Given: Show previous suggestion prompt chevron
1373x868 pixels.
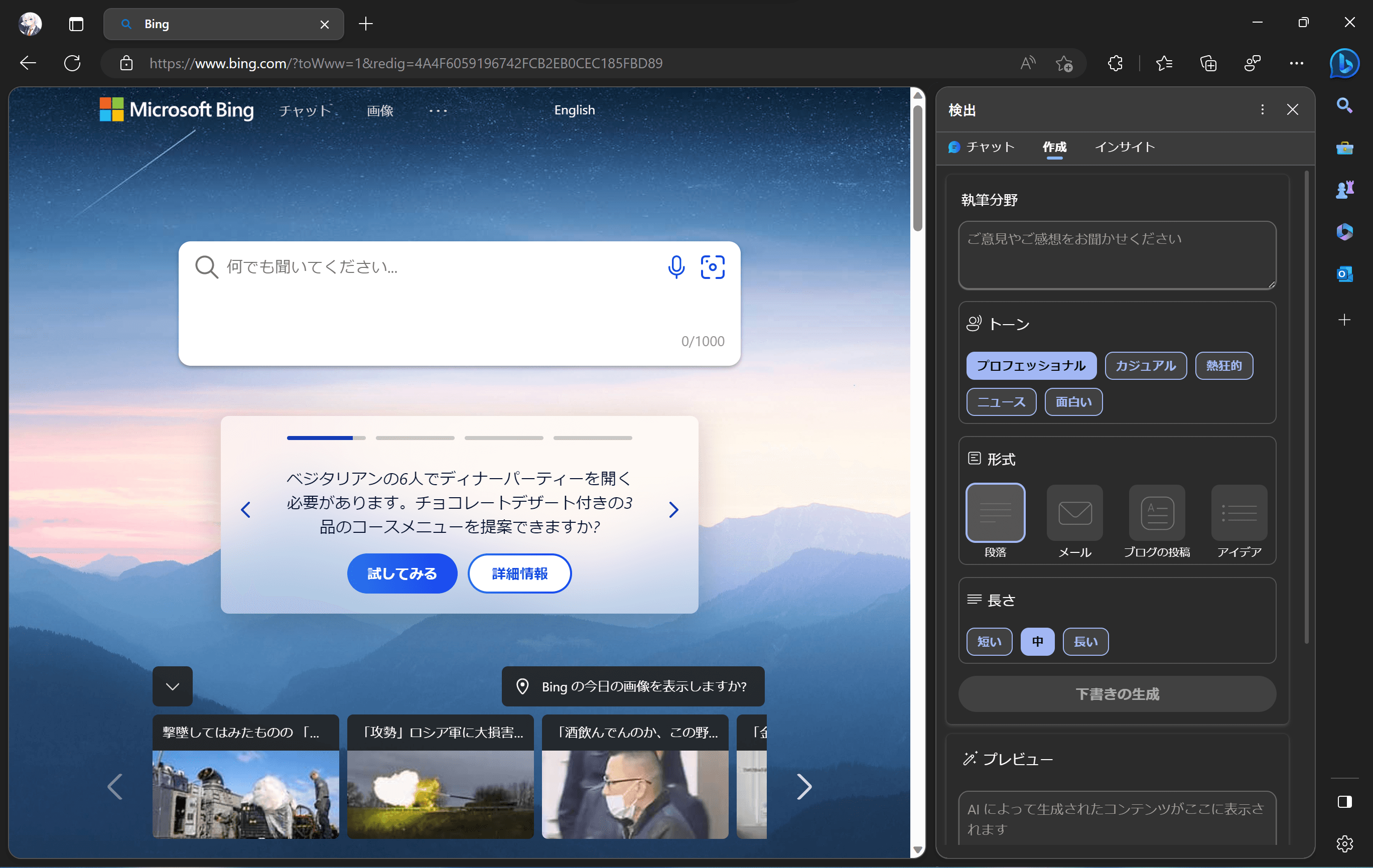Looking at the screenshot, I should pos(246,510).
